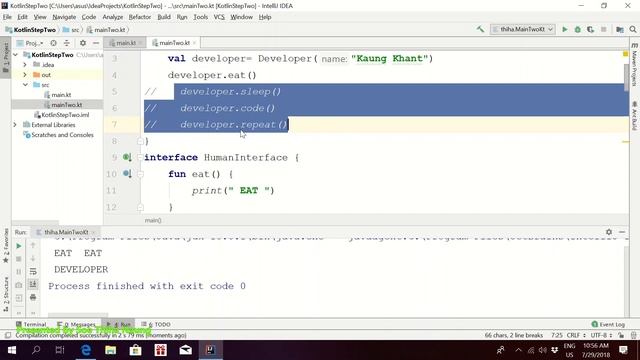Viewport: 640px width, 360px height.
Task: Select KotlinStepTwo.iml in the project tree
Action: coord(61,115)
